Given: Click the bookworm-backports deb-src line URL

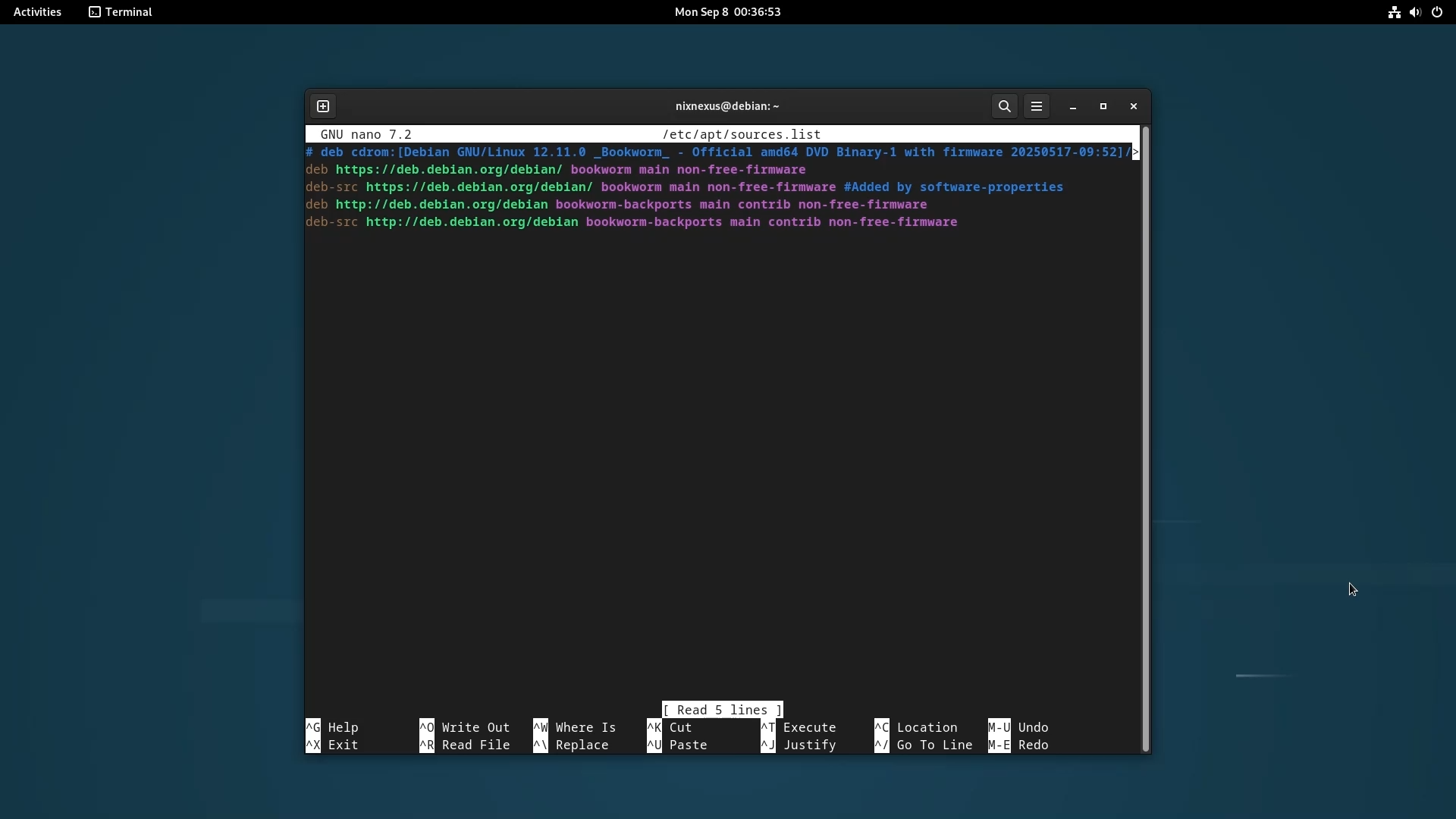Looking at the screenshot, I should 472,222.
